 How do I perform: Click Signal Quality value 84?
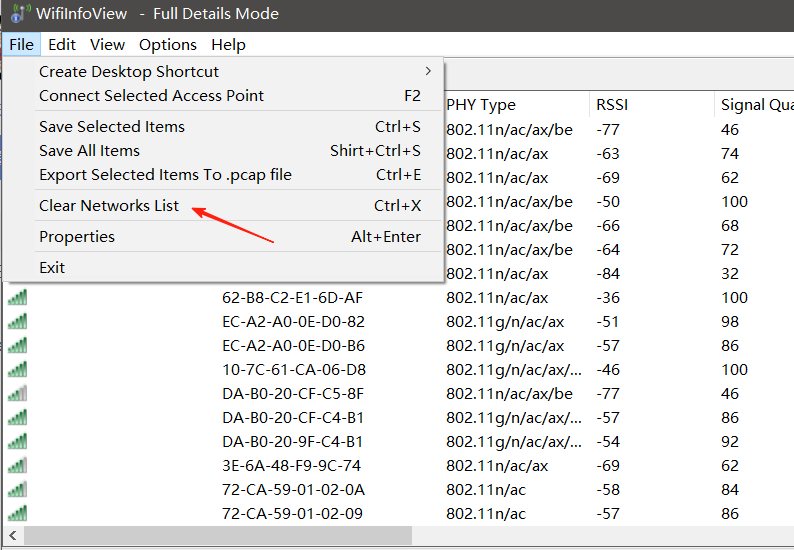coord(730,490)
